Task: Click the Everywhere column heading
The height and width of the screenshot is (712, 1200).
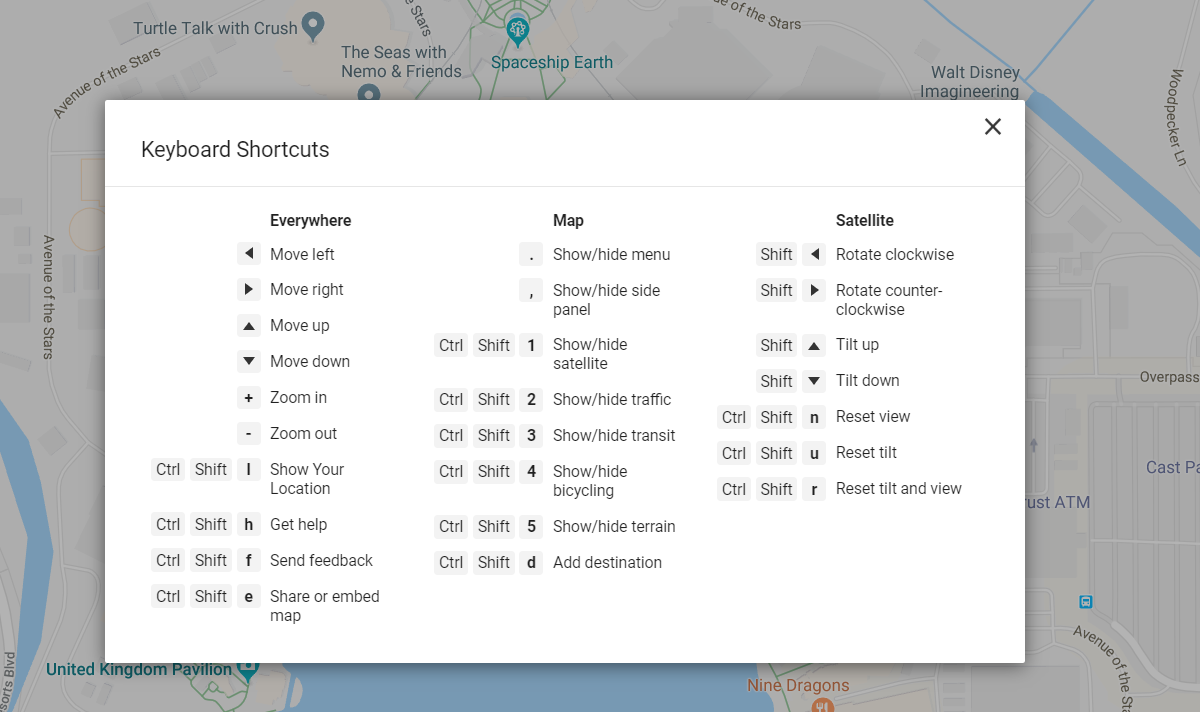Action: (x=311, y=220)
